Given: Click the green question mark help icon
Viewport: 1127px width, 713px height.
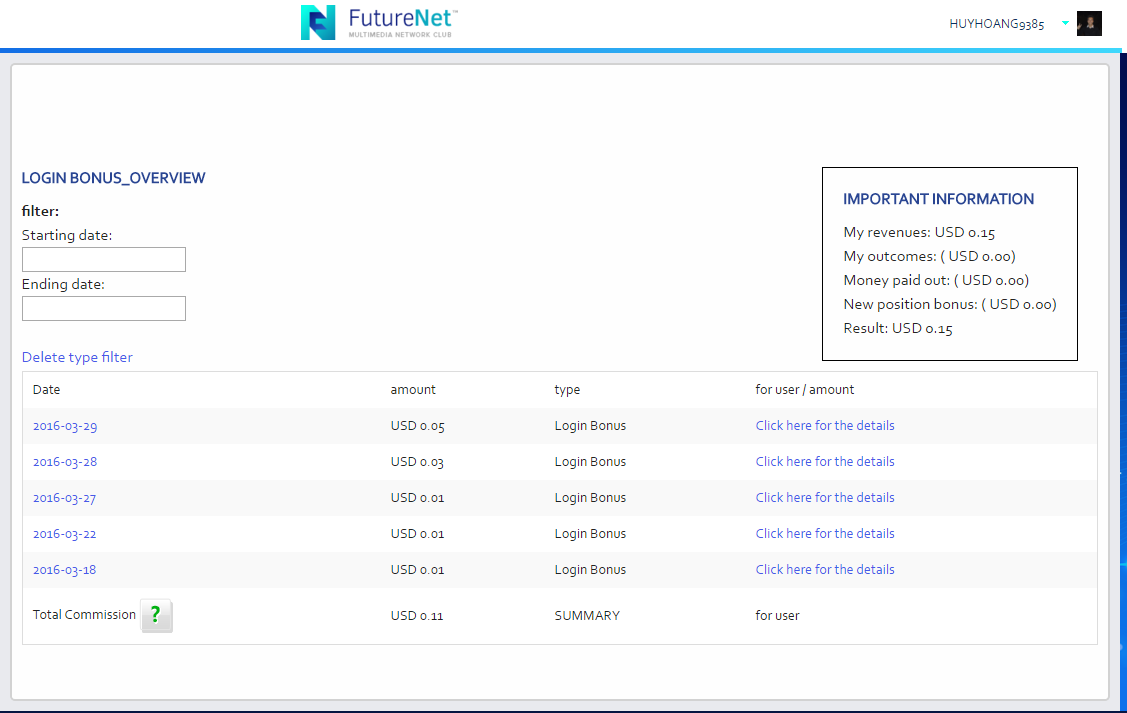Looking at the screenshot, I should click(x=156, y=616).
